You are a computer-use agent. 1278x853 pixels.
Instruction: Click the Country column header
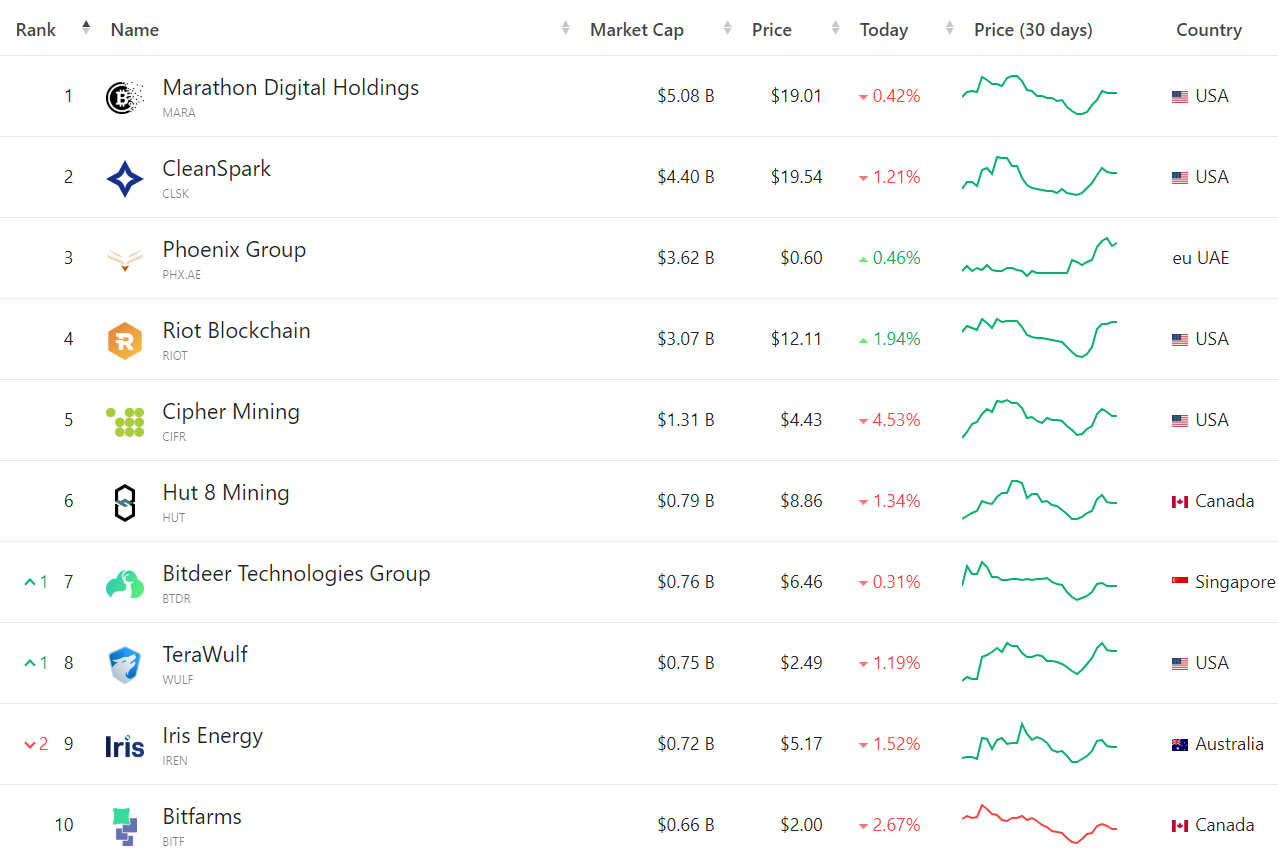pyautogui.click(x=1209, y=30)
